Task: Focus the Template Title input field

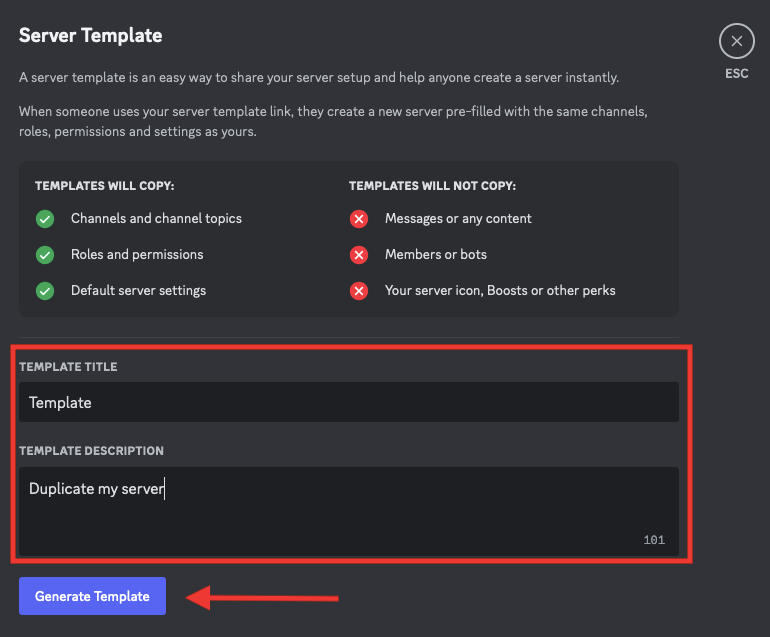Action: (348, 402)
